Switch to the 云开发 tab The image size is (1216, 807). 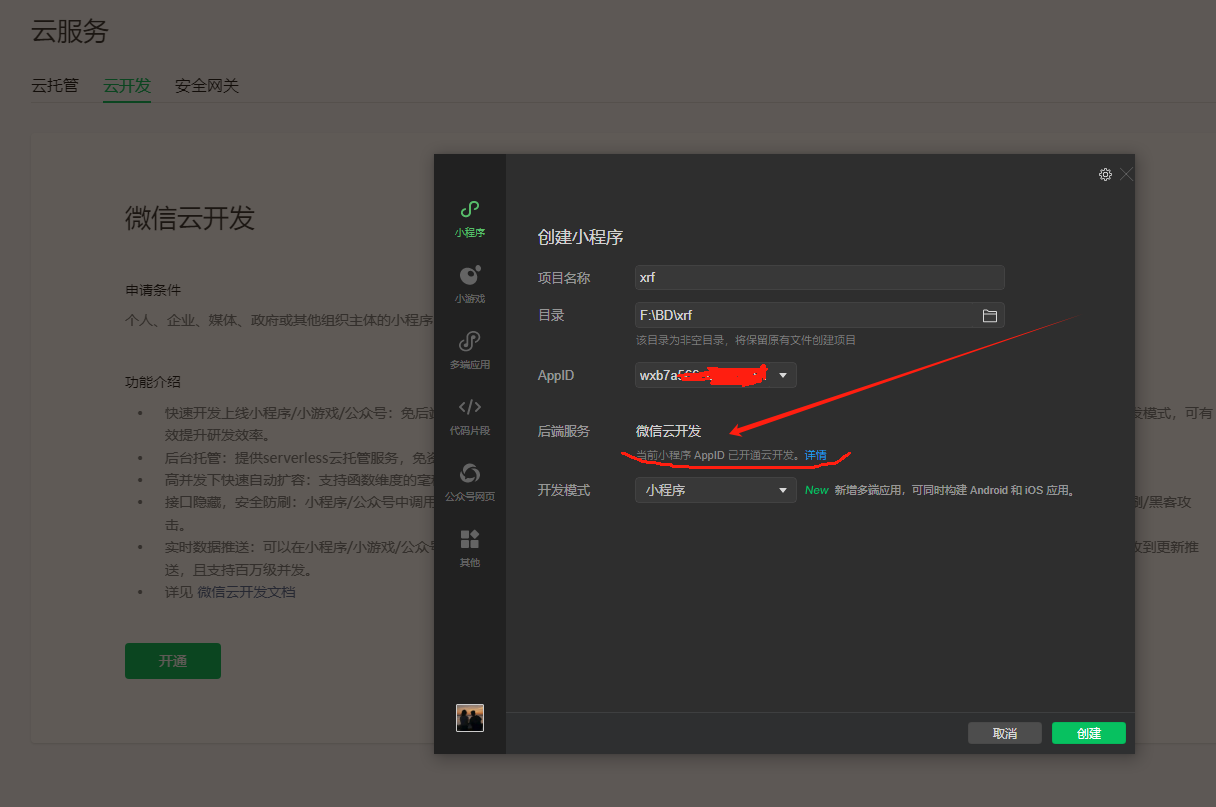point(127,86)
